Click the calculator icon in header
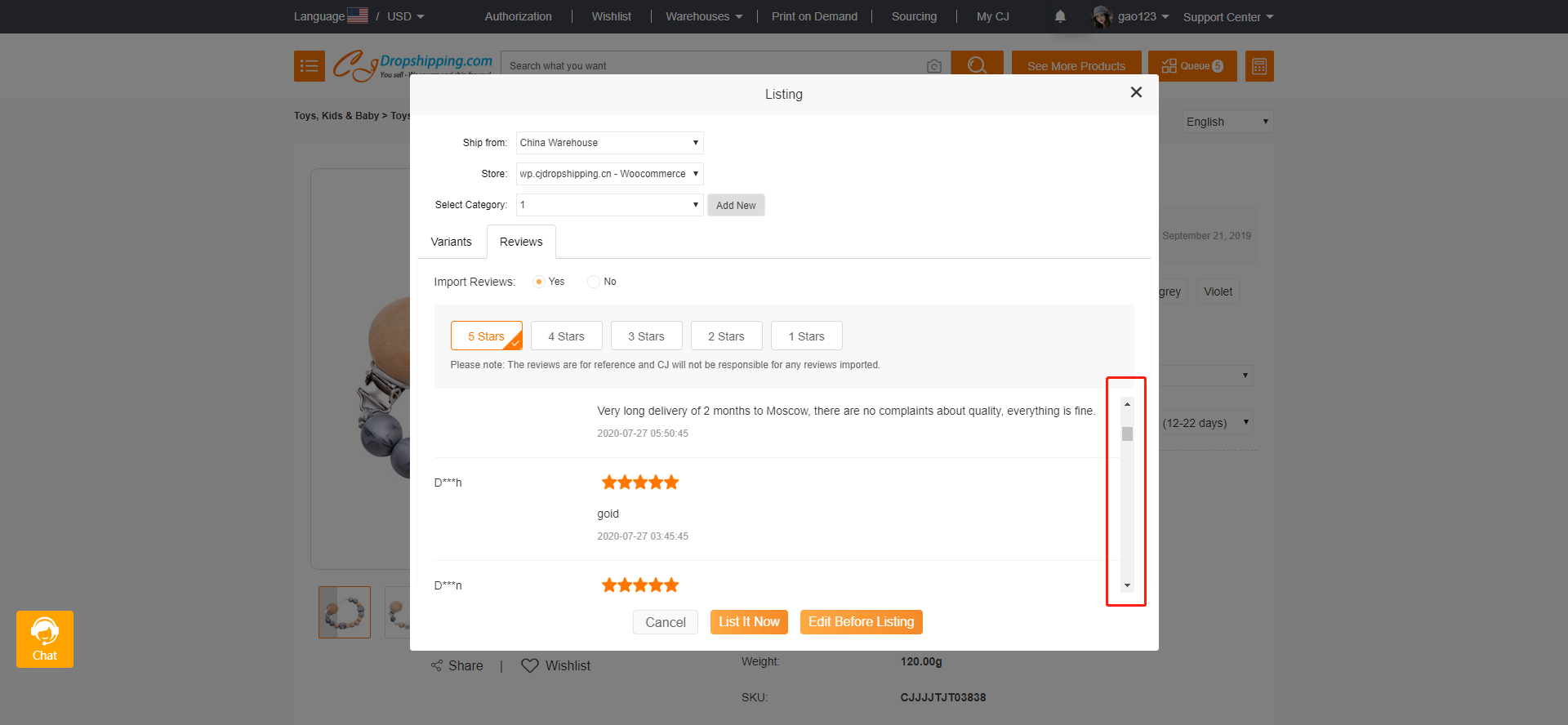The width and height of the screenshot is (1568, 725). click(x=1259, y=66)
